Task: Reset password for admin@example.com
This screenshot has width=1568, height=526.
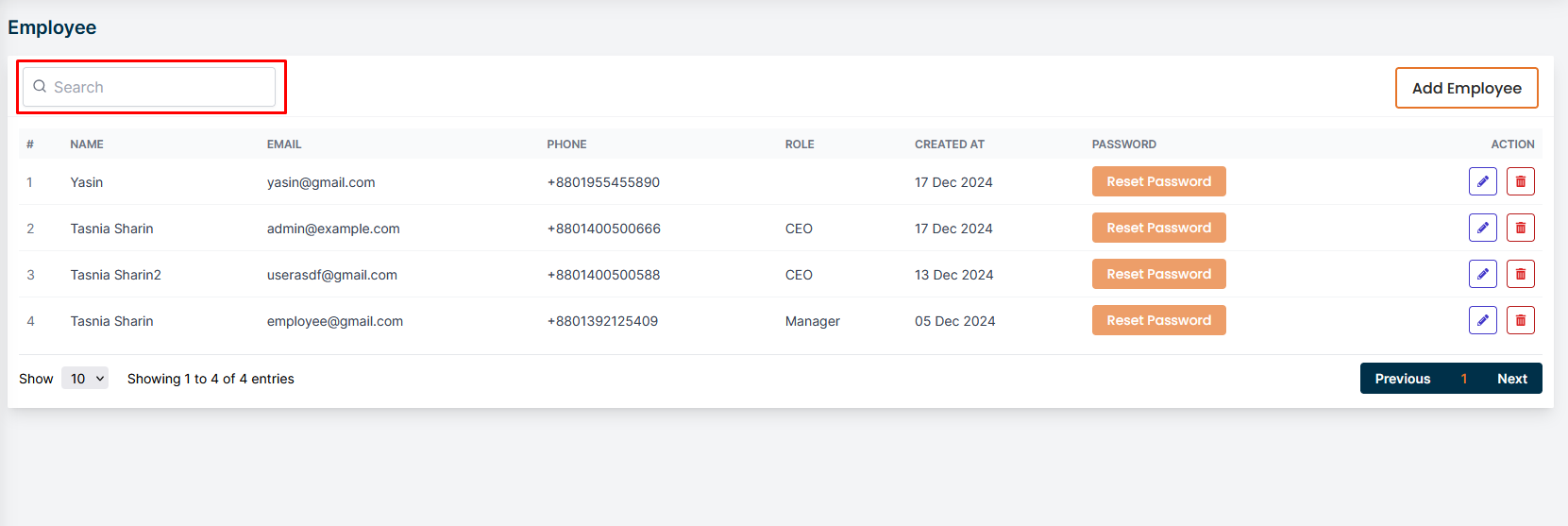Action: pyautogui.click(x=1158, y=228)
